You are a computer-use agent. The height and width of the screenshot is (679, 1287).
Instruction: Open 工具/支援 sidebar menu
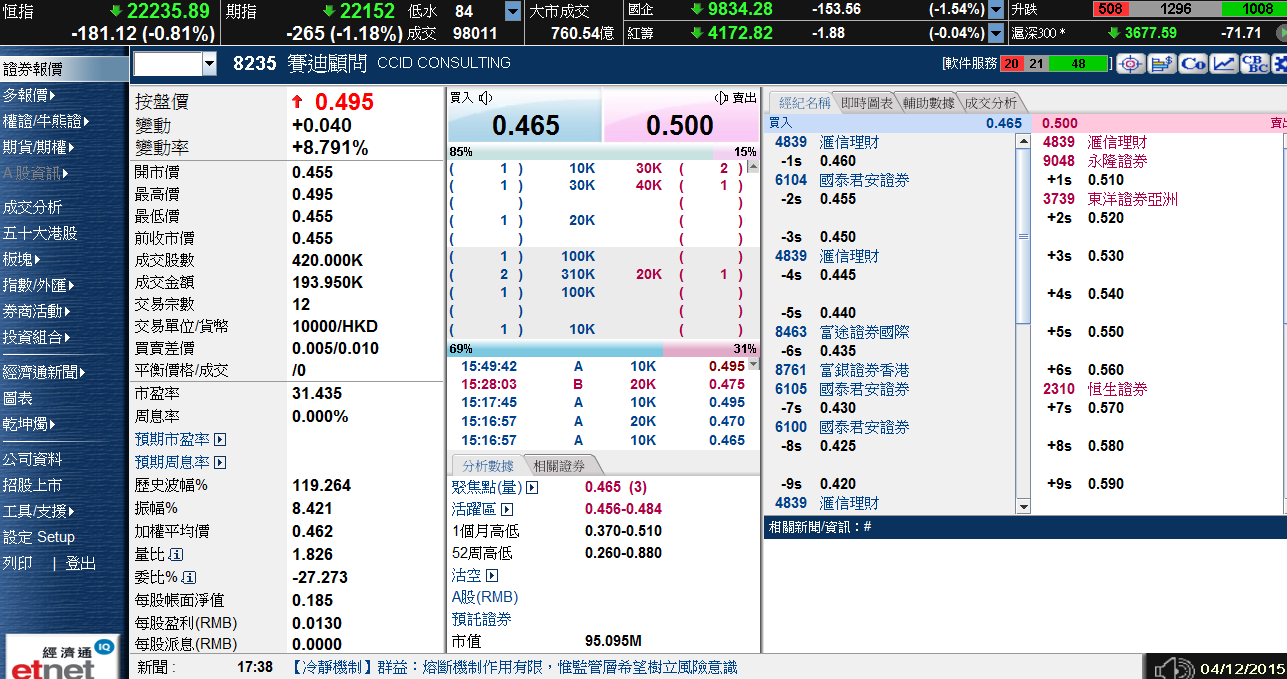tap(40, 511)
